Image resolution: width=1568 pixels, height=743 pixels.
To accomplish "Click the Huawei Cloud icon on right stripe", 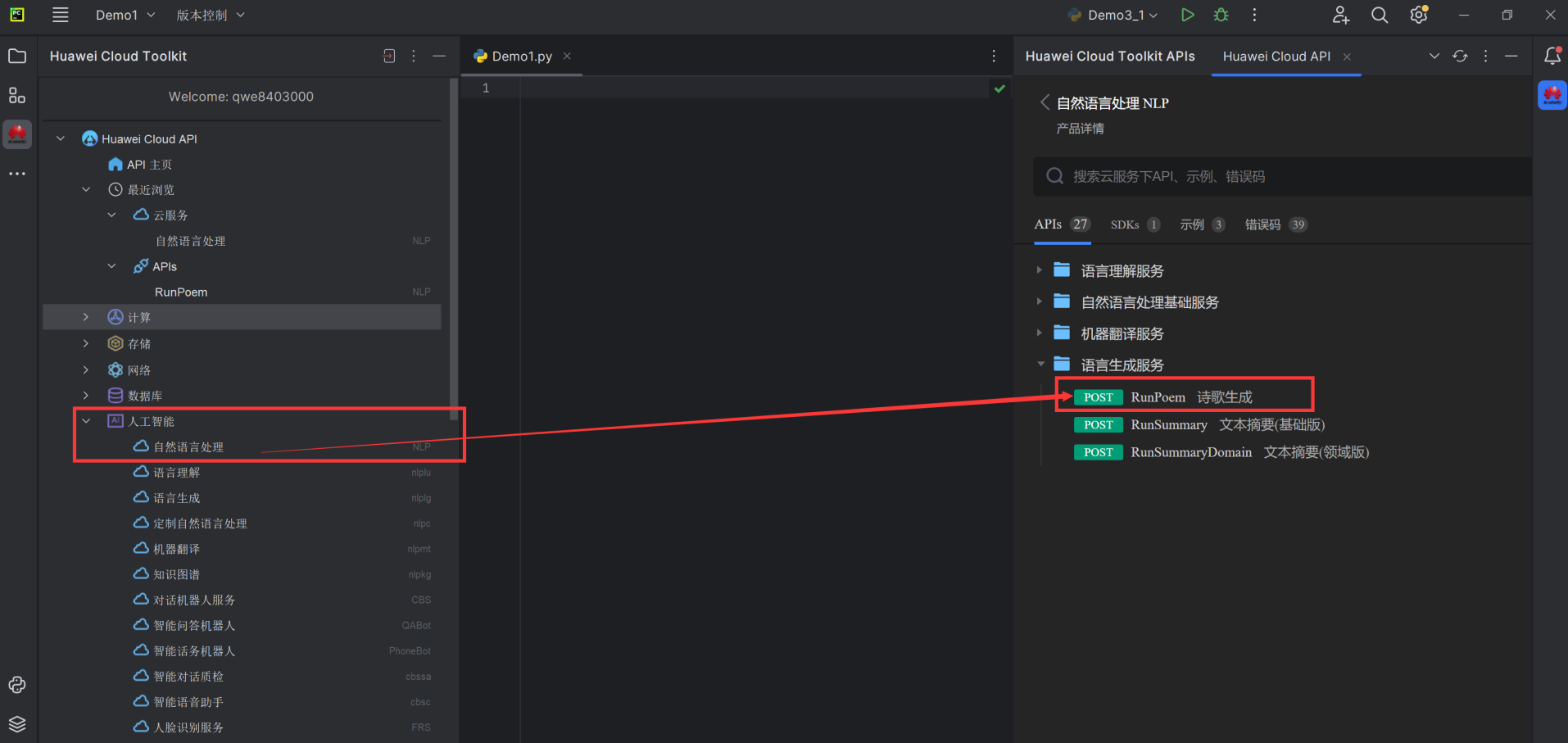I will point(1552,95).
